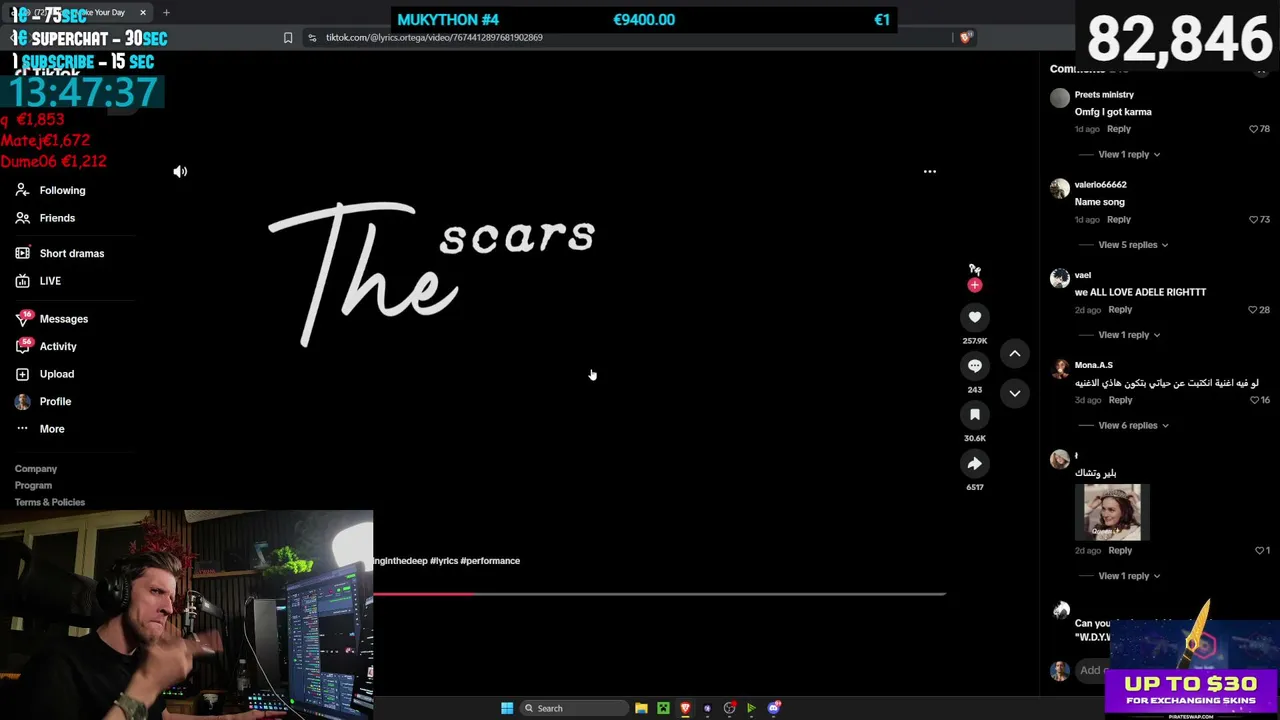Go to the next video
Viewport: 1280px width, 720px height.
tap(1014, 393)
